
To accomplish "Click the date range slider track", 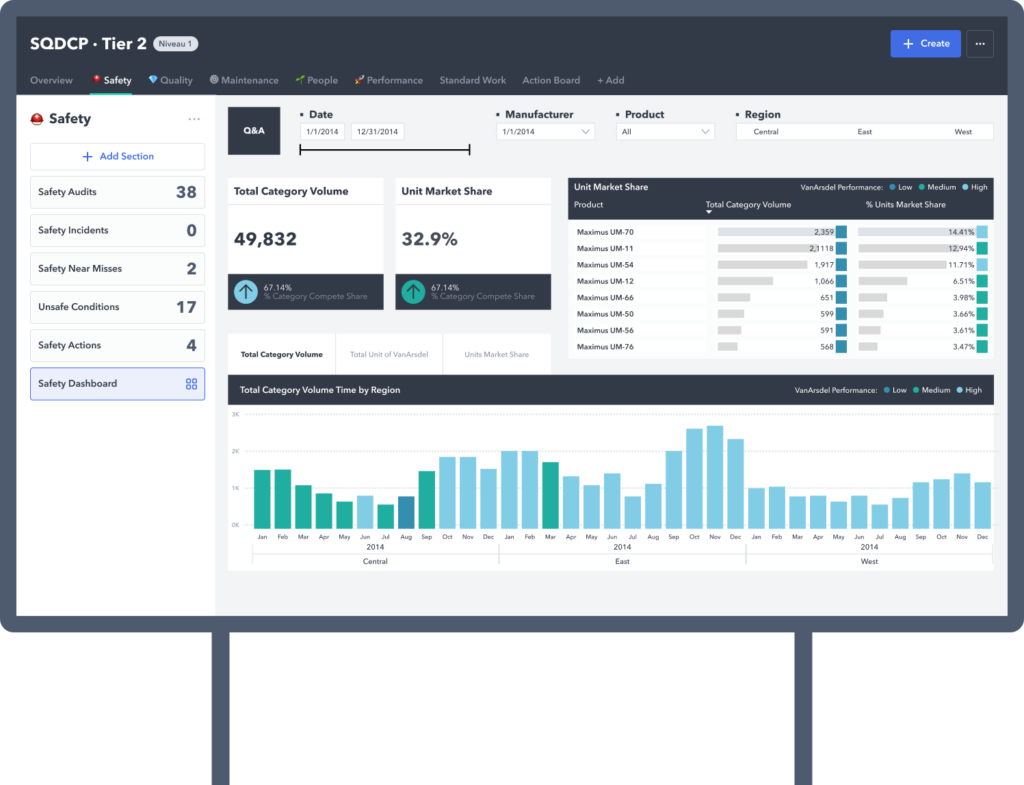I will 385,150.
